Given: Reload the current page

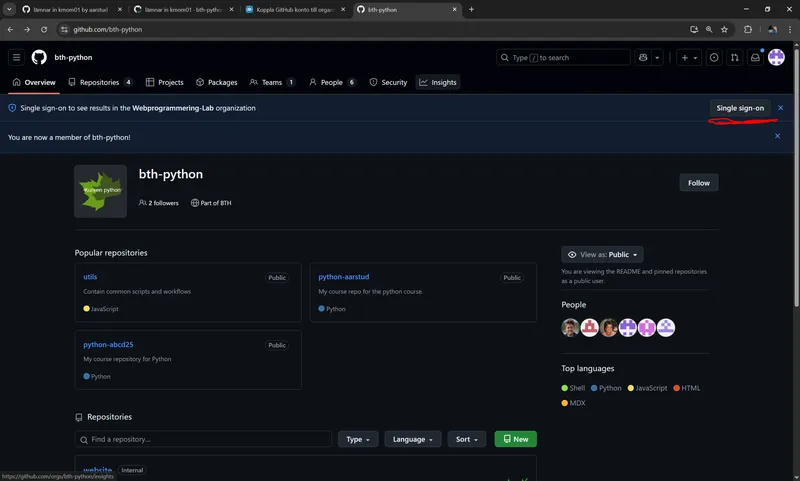Looking at the screenshot, I should (x=44, y=30).
